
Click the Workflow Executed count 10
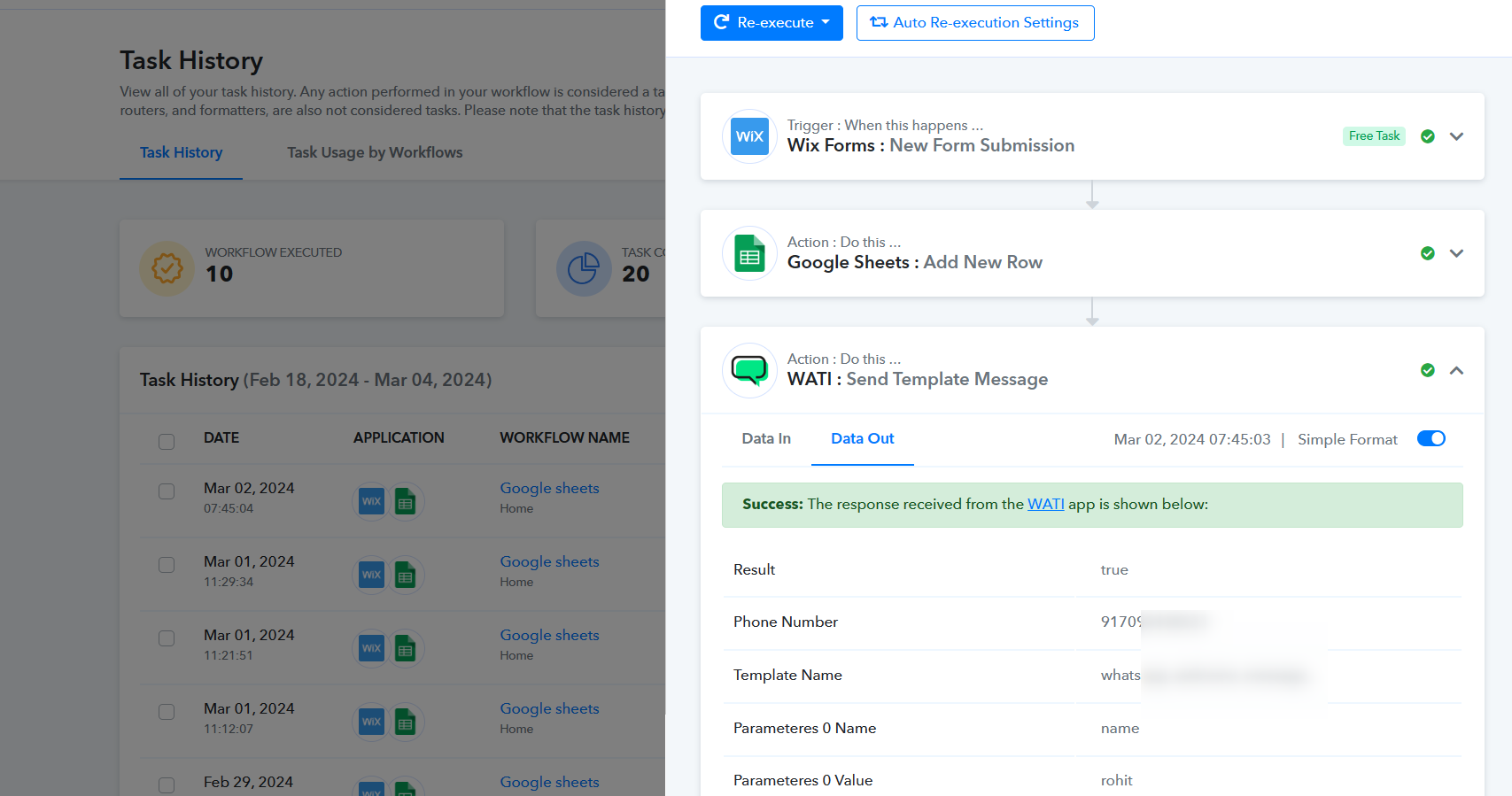tap(219, 274)
